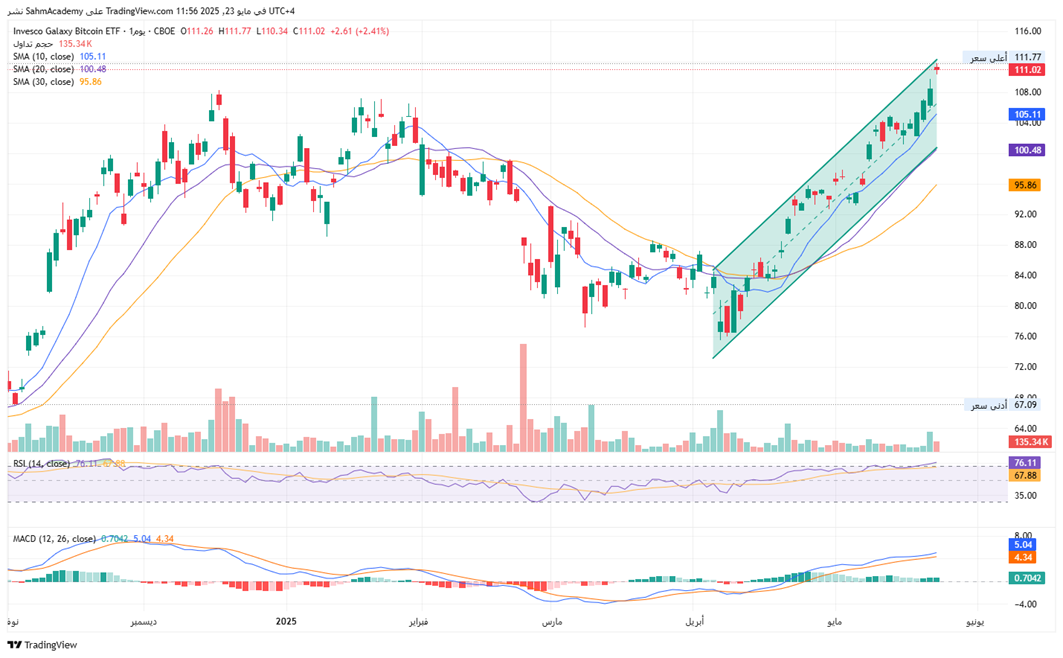1063x658 pixels.
Task: Click "84.00" on the price axis
Action: [x=1028, y=275]
